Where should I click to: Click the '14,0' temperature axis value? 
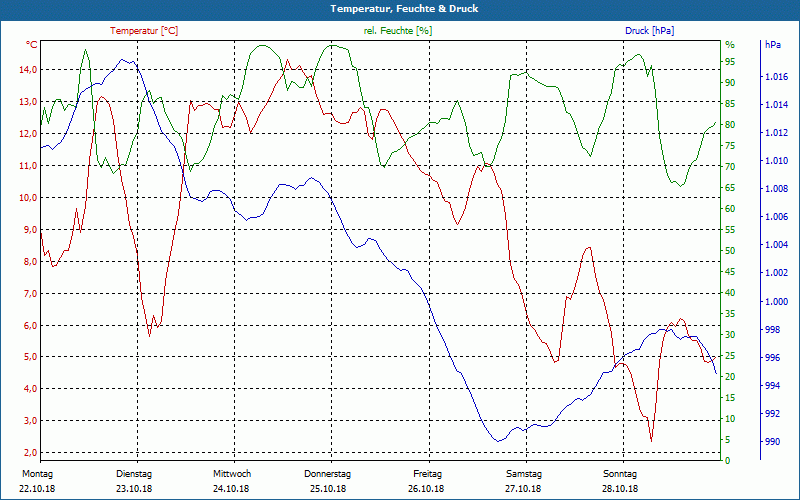tap(28, 70)
